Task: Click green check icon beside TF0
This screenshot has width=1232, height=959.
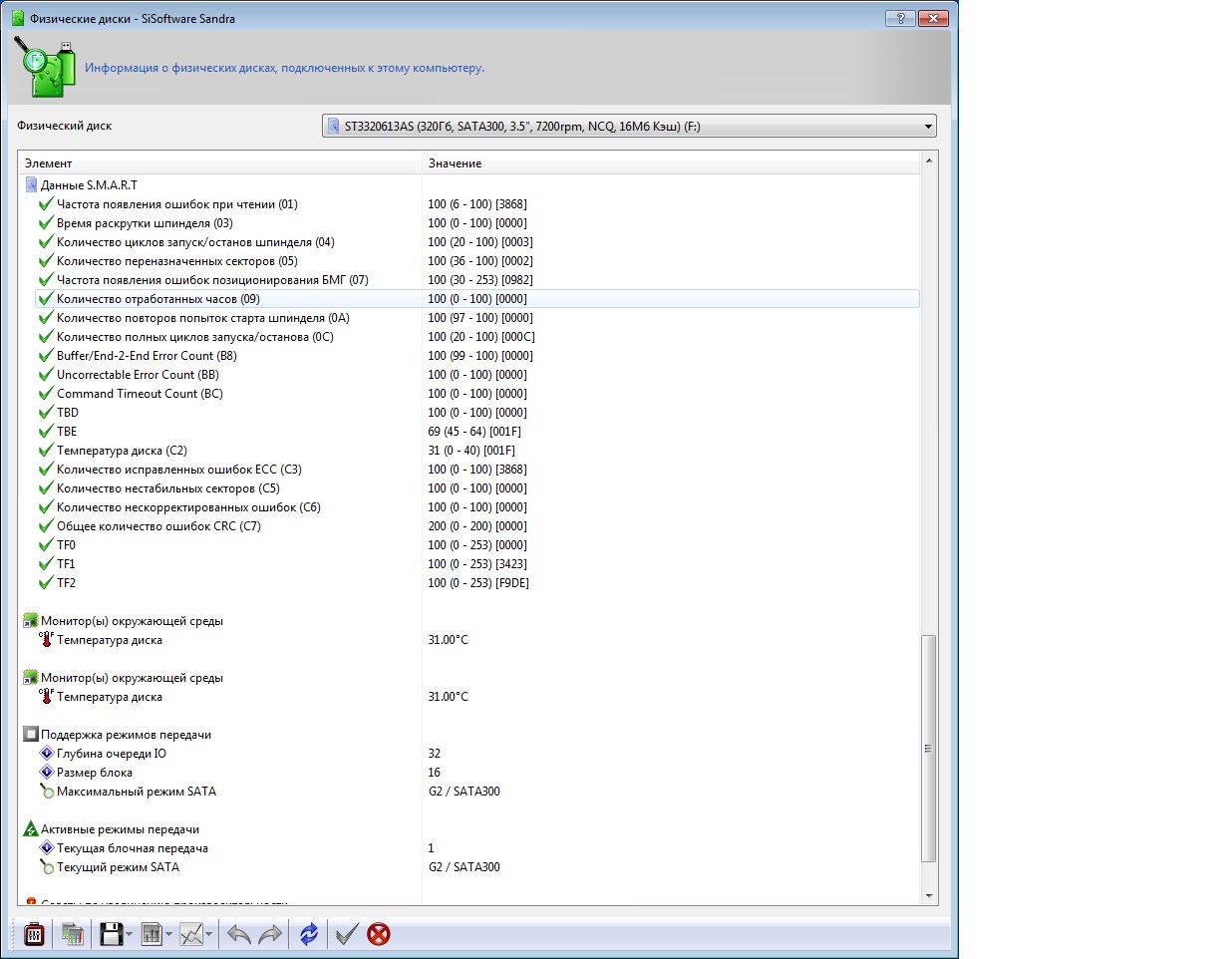Action: pyautogui.click(x=46, y=545)
